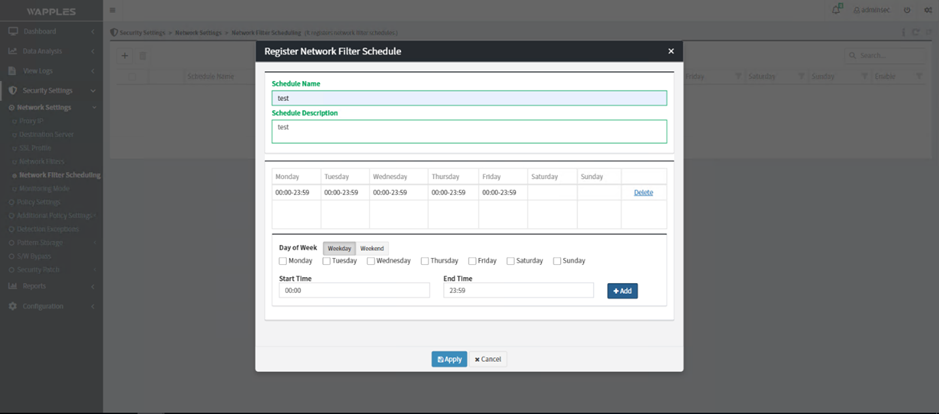This screenshot has width=939, height=414.
Task: Close the Register Network Filter Schedule dialog
Action: tap(670, 51)
